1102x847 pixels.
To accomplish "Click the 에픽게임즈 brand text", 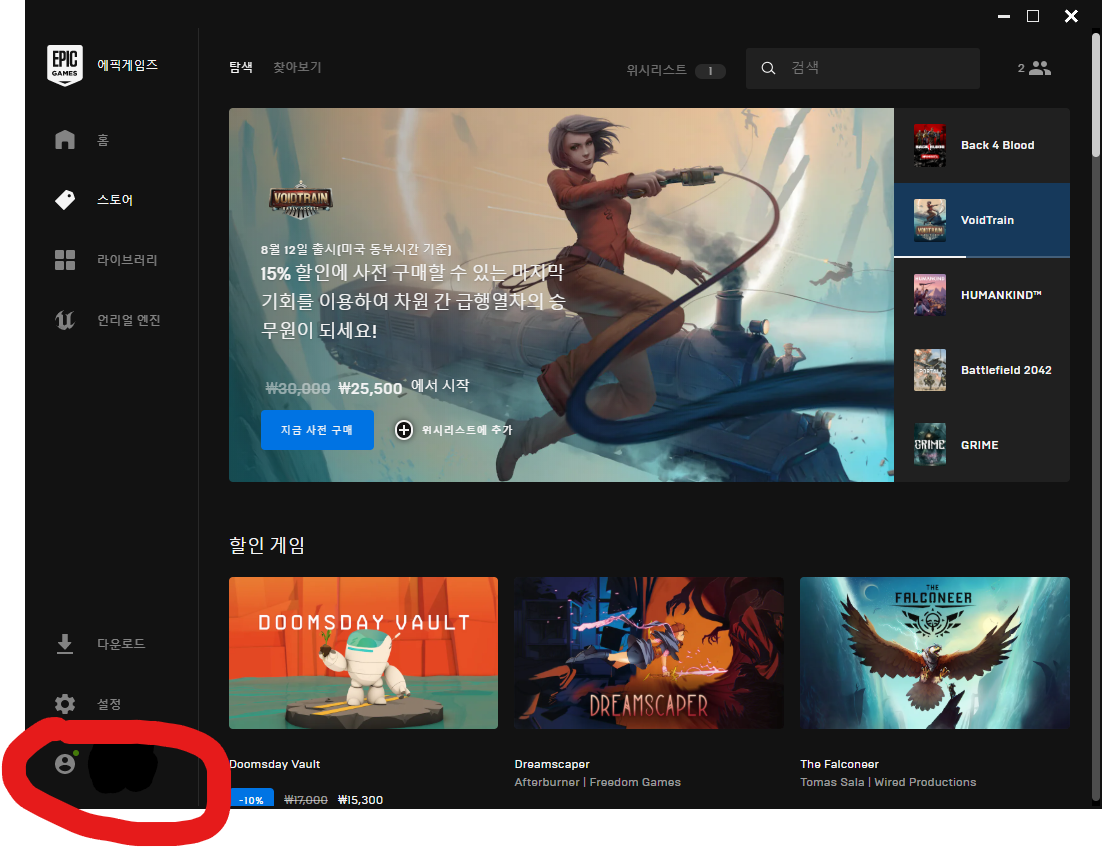I will pos(127,65).
